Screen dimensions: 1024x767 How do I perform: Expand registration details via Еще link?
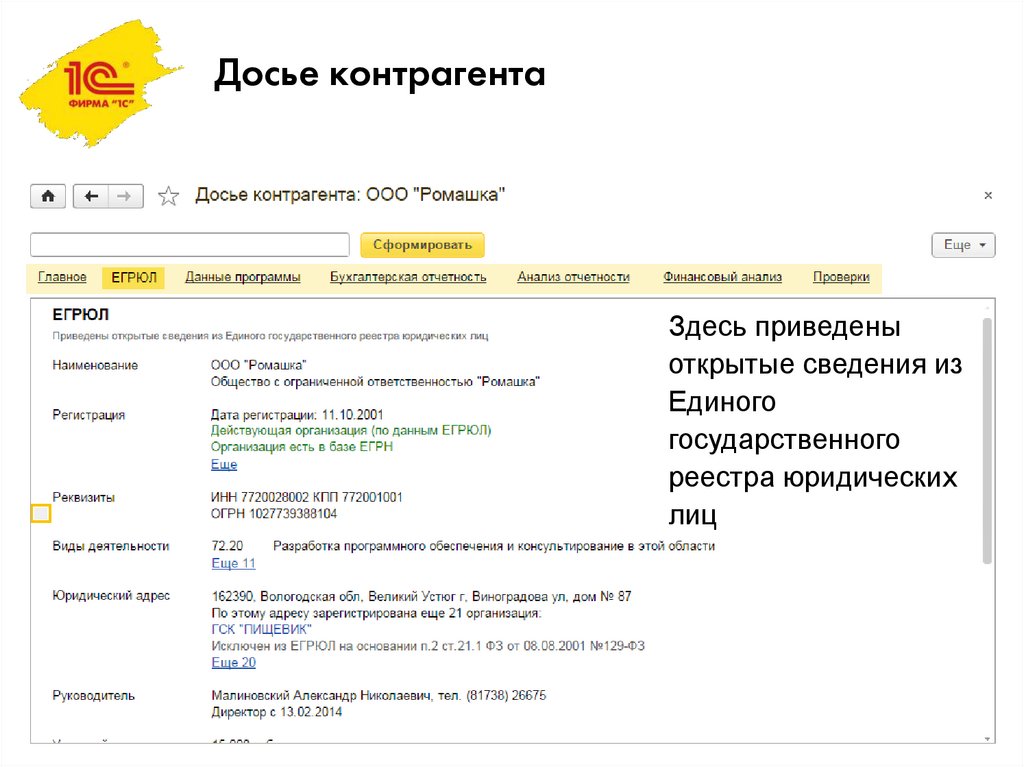tap(224, 464)
